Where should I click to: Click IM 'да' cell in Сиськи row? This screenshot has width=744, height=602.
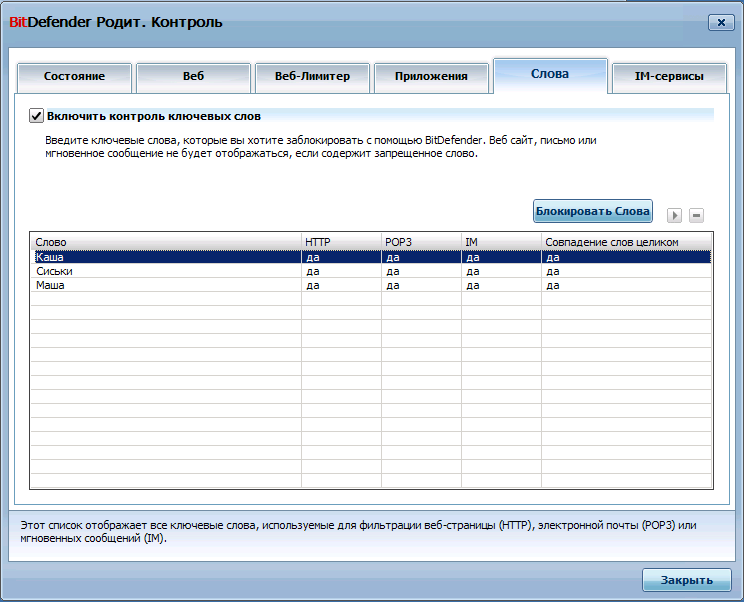click(501, 271)
